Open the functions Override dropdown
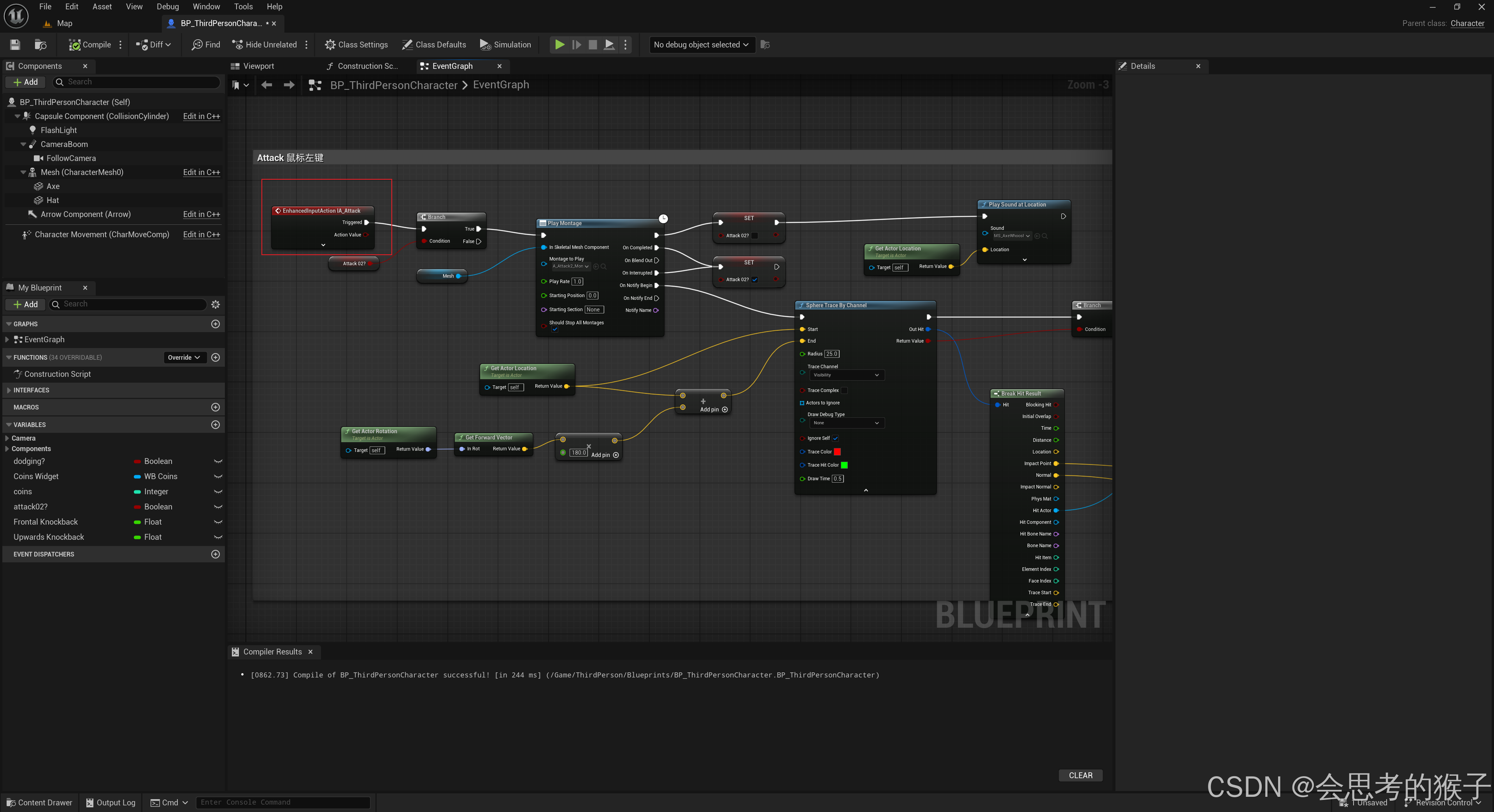 click(x=184, y=358)
